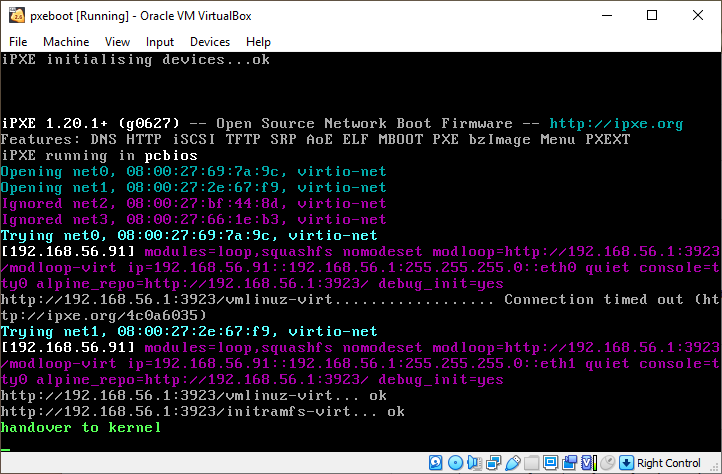The height and width of the screenshot is (474, 722).
Task: Close the pxeboot VM window
Action: [698, 15]
